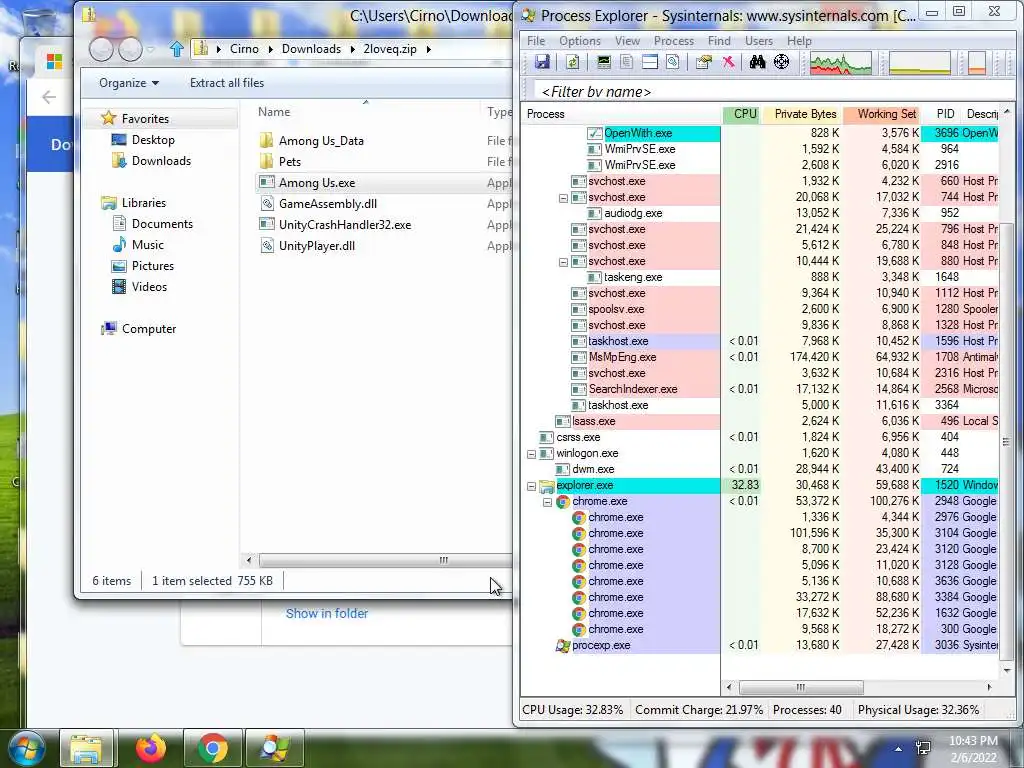This screenshot has height=768, width=1024.
Task: Open Firefox from the taskbar
Action: pos(151,748)
